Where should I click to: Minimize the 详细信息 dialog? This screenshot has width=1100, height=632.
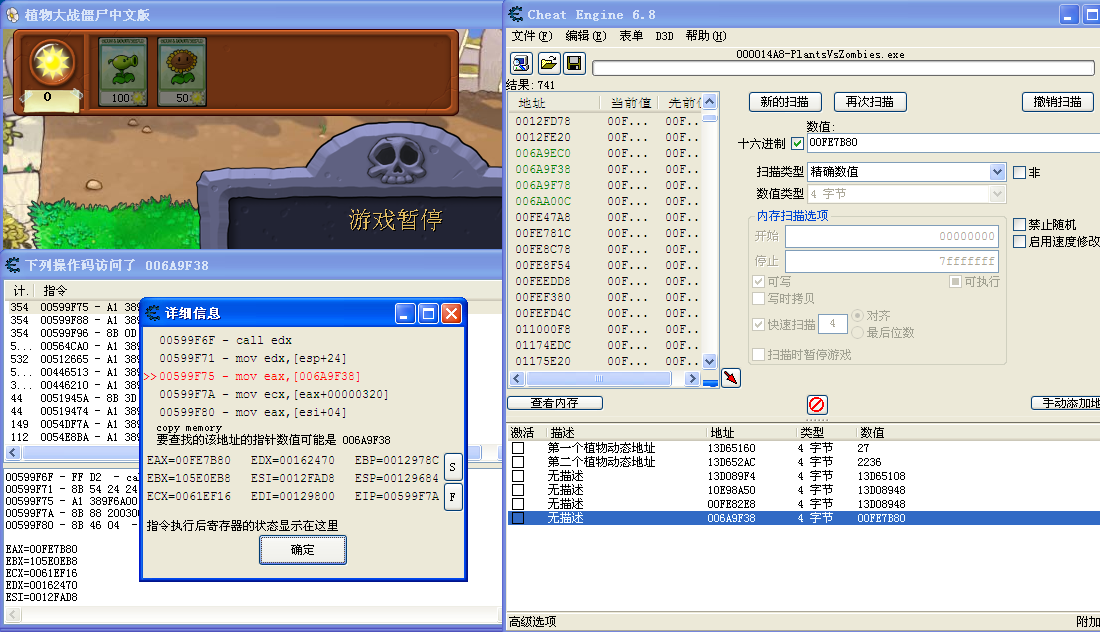tap(405, 314)
